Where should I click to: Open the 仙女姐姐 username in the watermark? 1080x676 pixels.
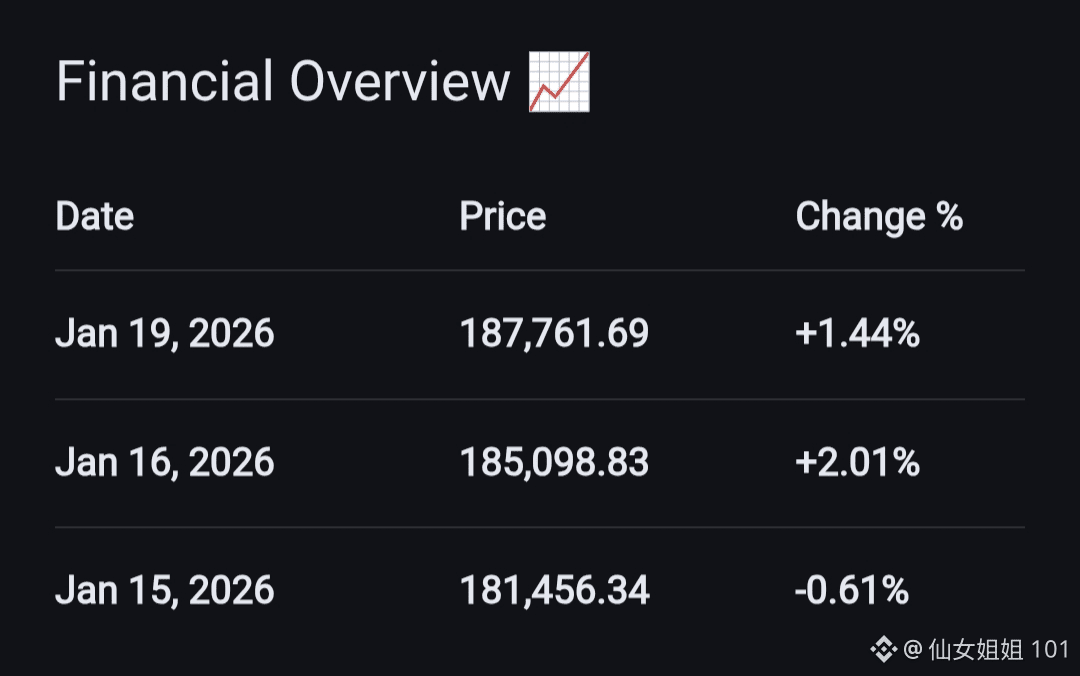[x=975, y=651]
